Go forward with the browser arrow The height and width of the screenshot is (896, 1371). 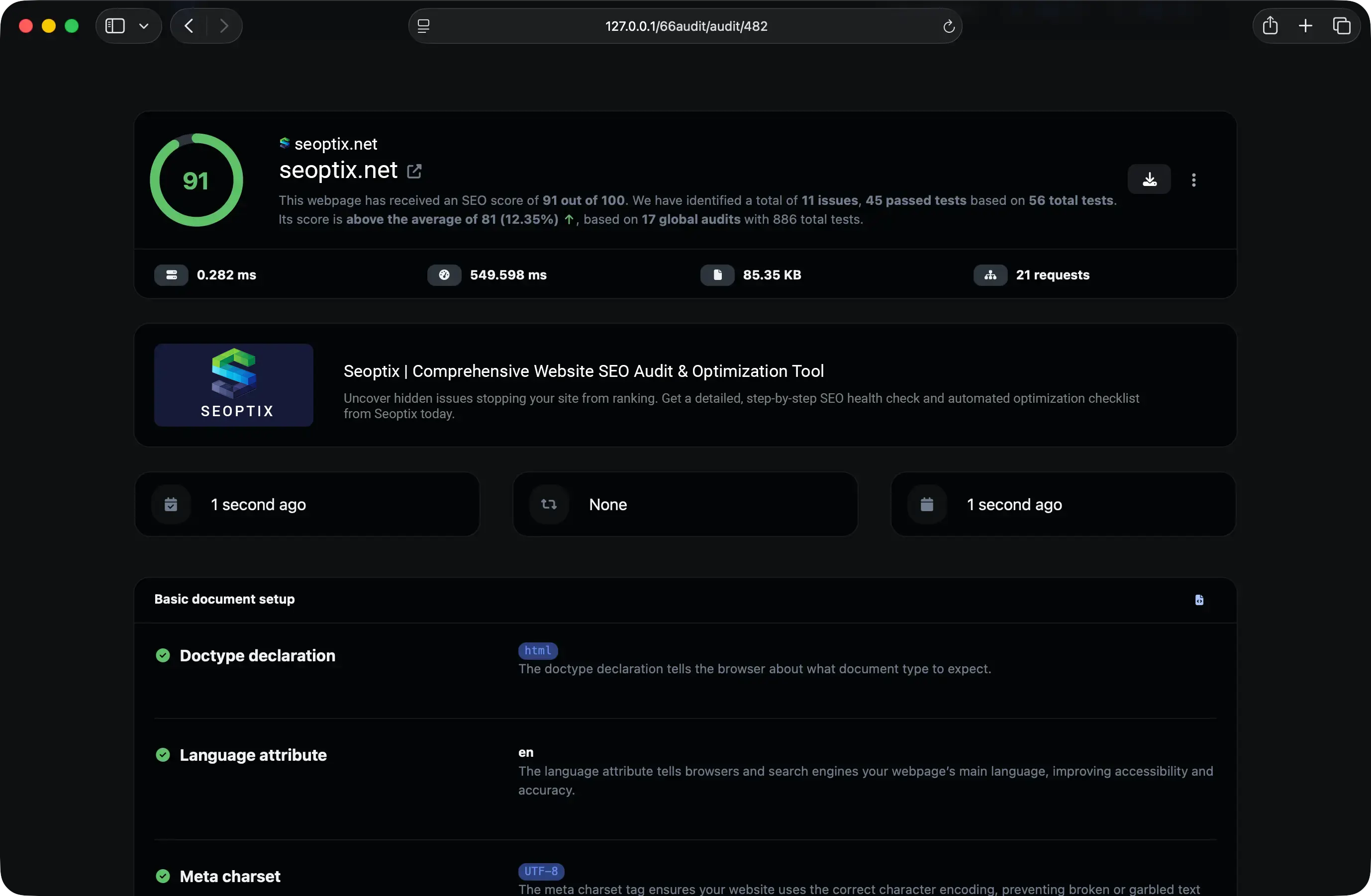223,26
